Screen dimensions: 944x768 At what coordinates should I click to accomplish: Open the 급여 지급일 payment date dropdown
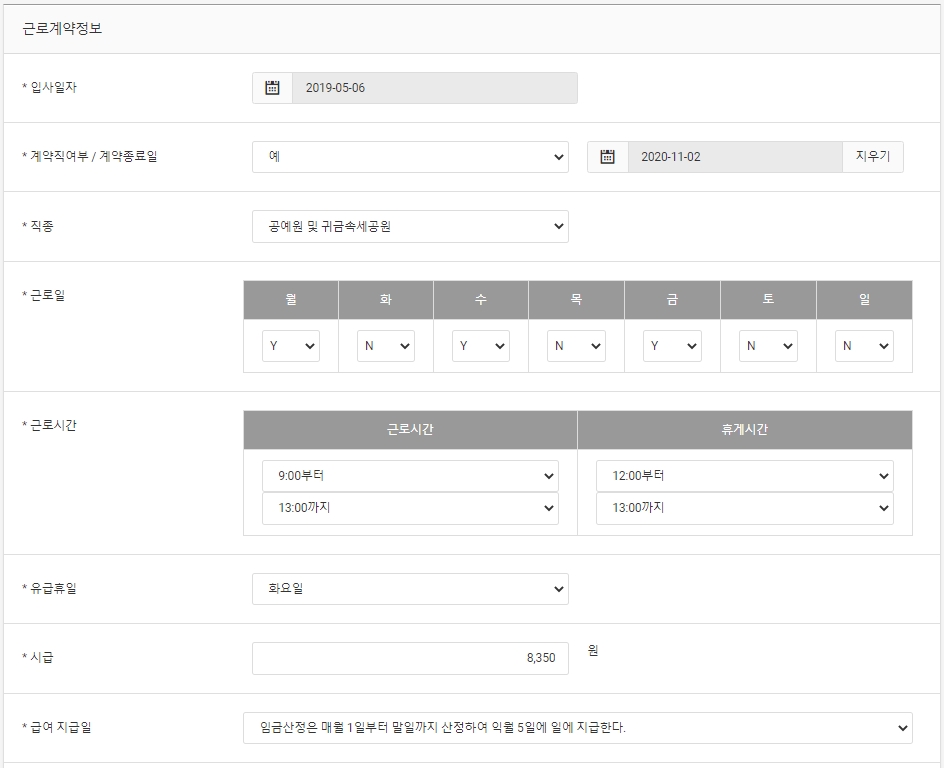pyautogui.click(x=577, y=728)
